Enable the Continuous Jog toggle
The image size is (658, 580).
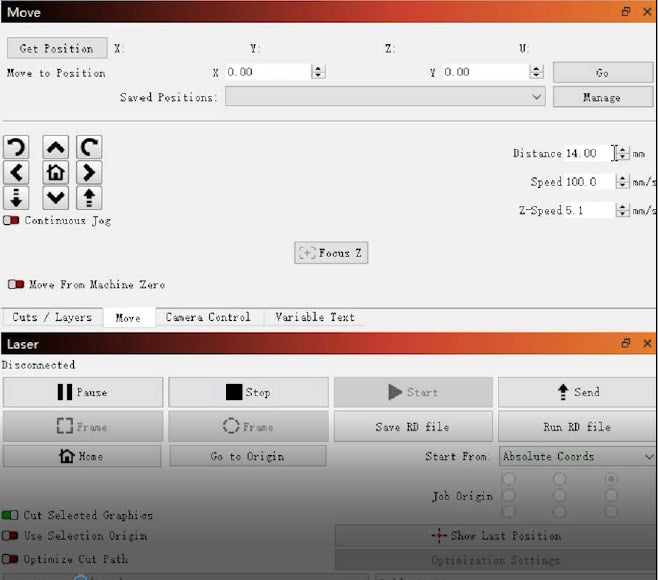[x=12, y=220]
